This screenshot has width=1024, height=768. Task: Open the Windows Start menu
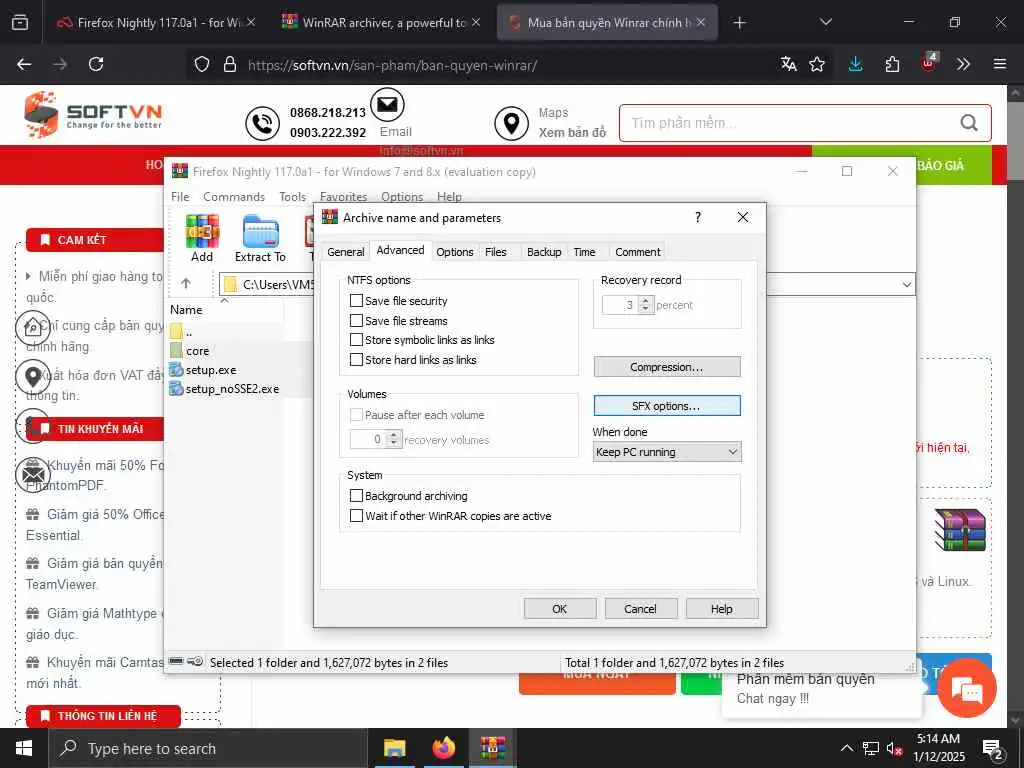click(24, 748)
